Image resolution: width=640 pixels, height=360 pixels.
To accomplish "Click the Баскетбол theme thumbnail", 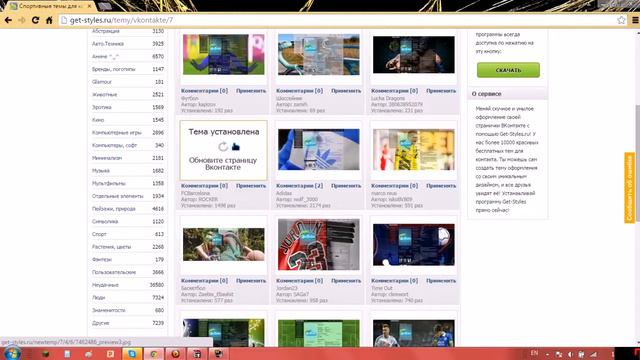I will coord(224,244).
